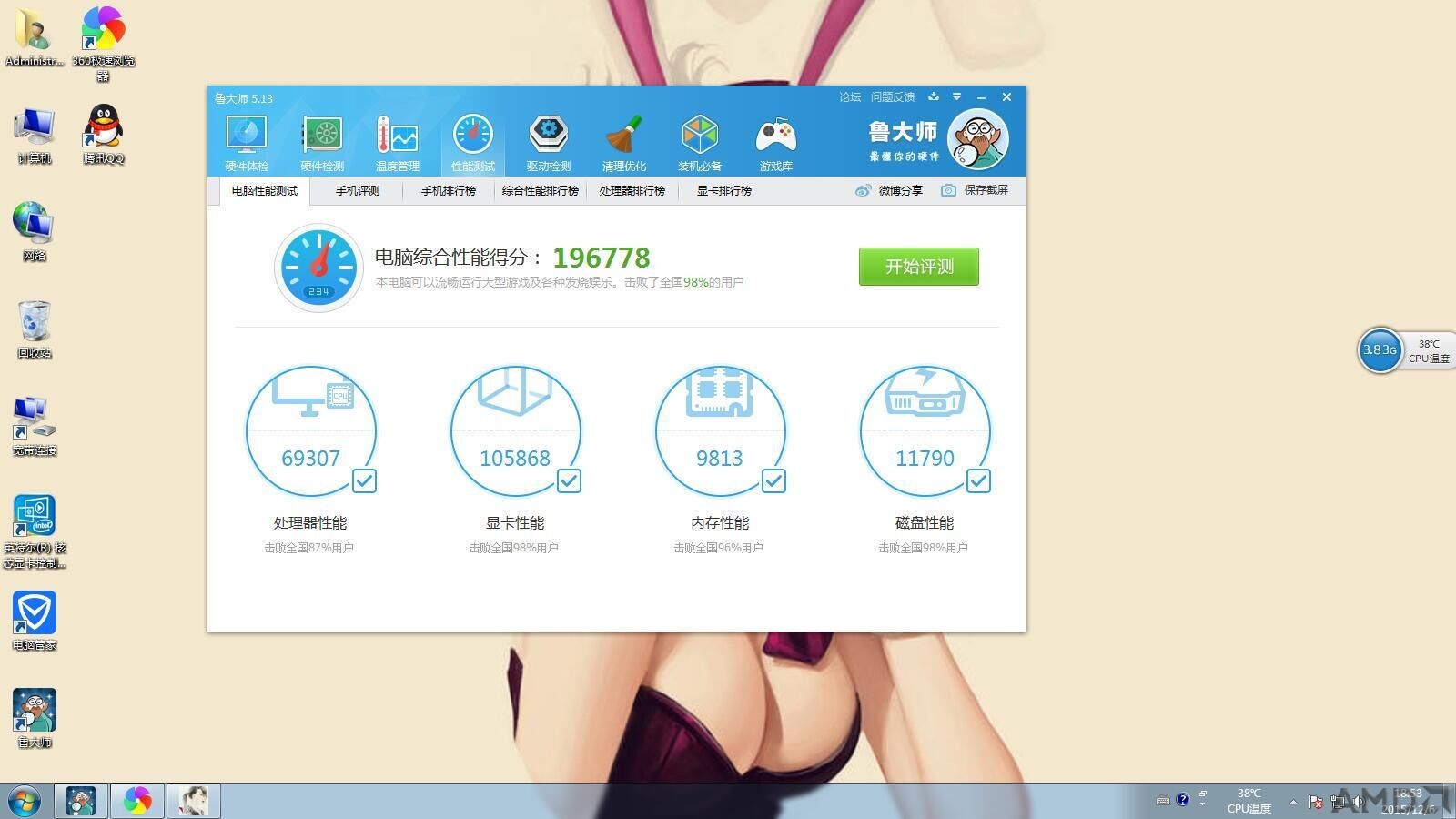Click the 内存性能 memory chip graphic
Viewport: 1456px width, 819px height.
click(720, 391)
